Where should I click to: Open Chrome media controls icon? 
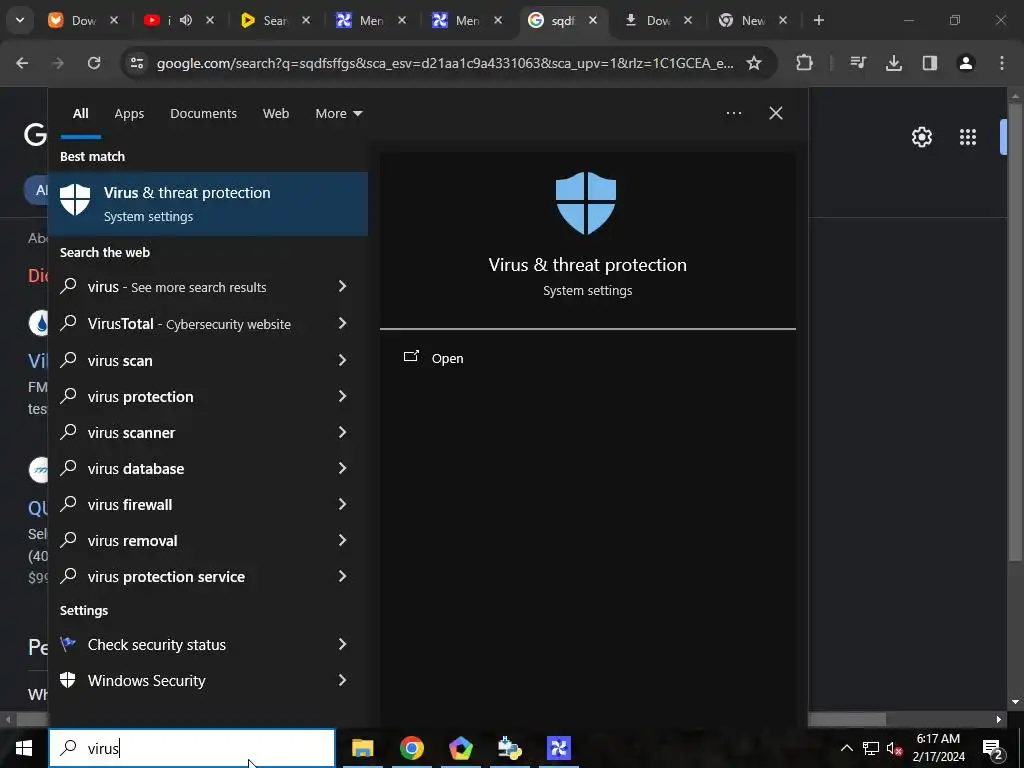(858, 63)
